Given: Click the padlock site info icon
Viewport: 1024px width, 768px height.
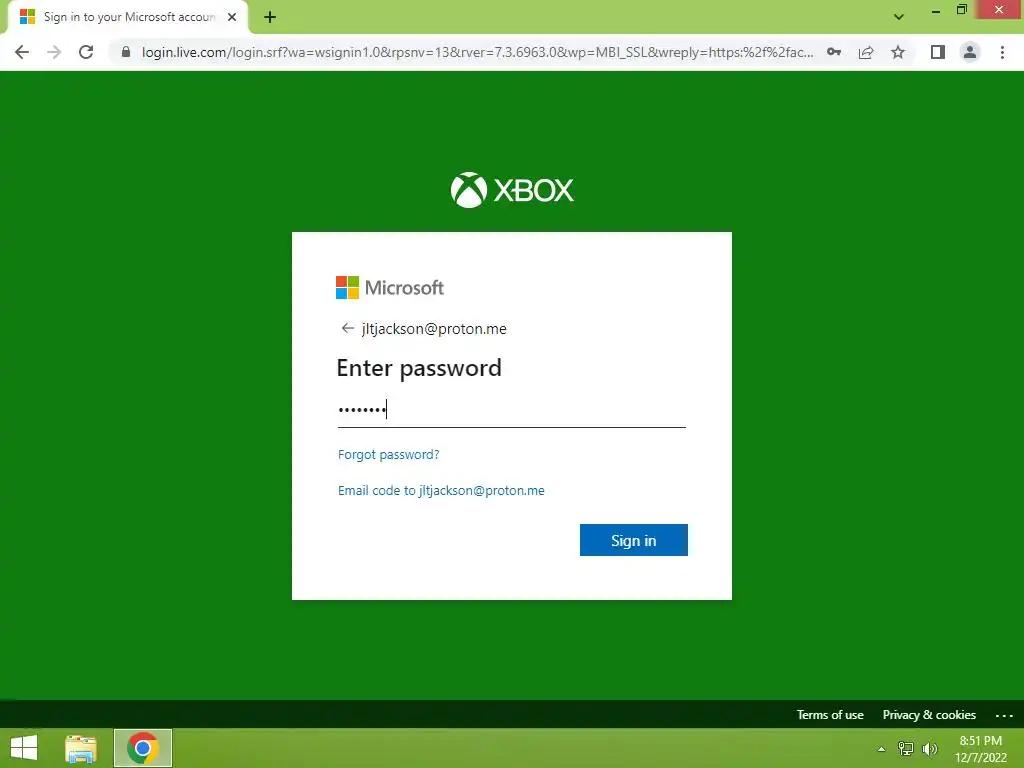Looking at the screenshot, I should 126,52.
